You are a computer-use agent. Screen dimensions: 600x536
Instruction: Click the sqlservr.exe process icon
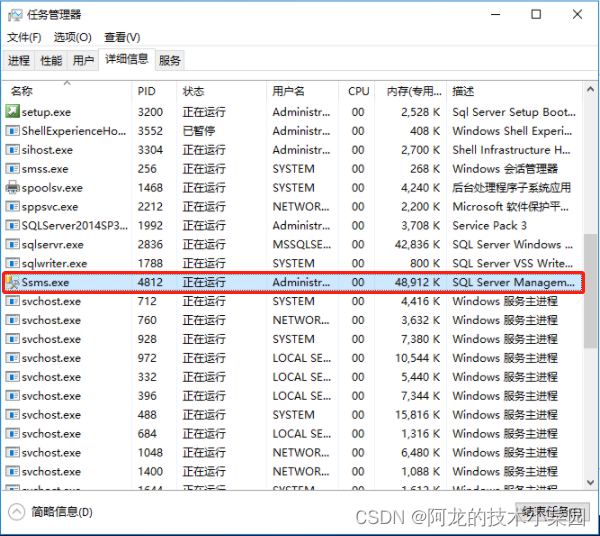tap(12, 244)
